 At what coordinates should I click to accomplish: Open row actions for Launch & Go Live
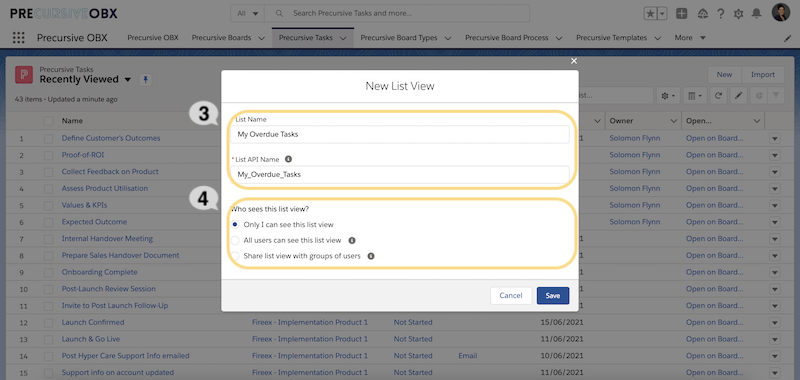[x=775, y=339]
